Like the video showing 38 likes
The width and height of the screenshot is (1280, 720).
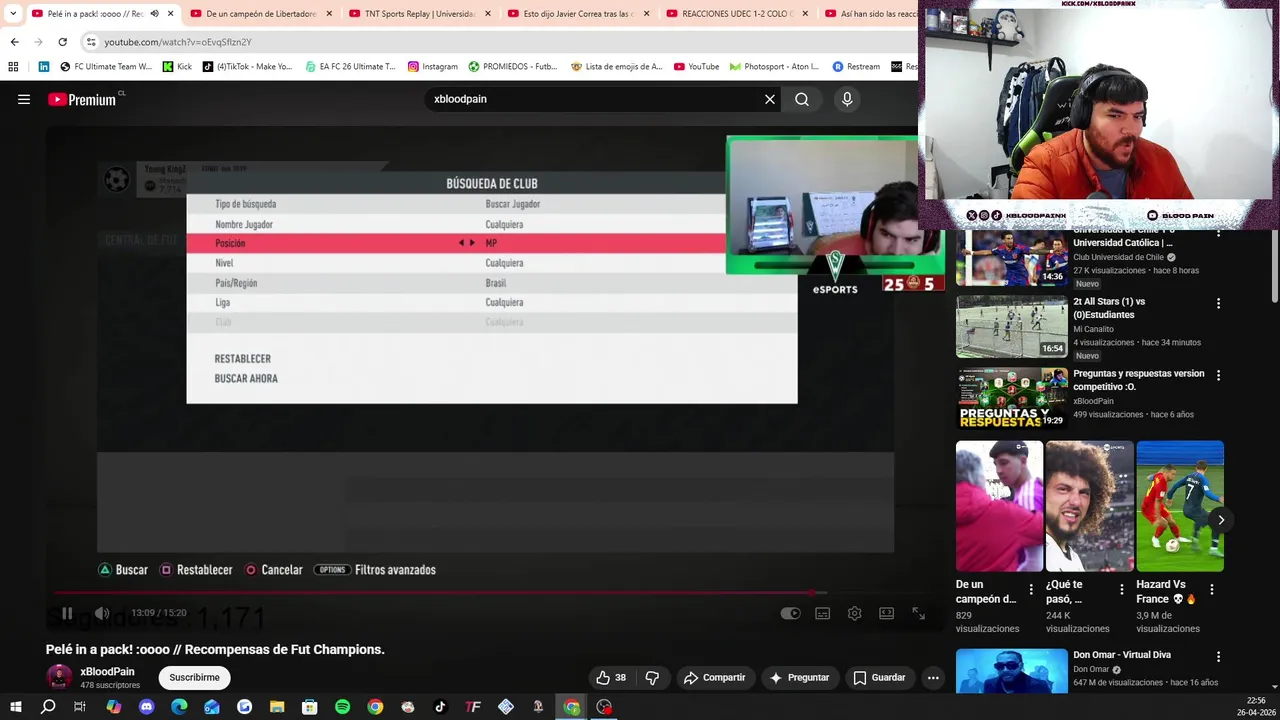(610, 677)
